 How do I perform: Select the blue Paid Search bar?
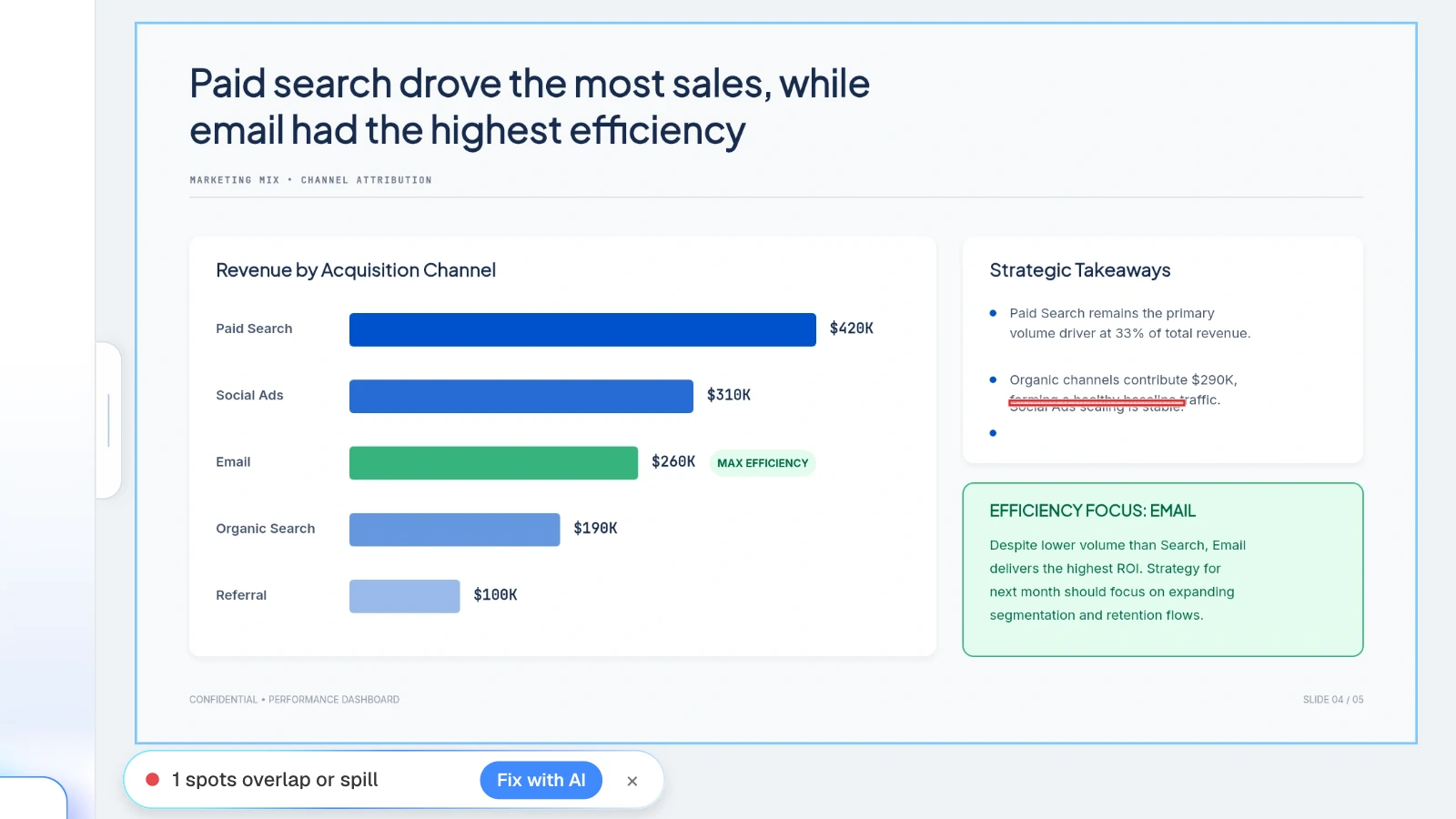click(582, 329)
